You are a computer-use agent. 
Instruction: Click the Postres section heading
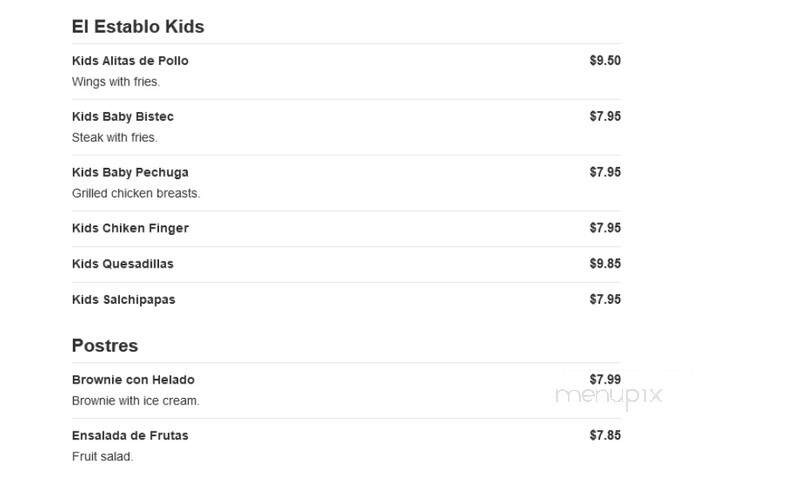tap(105, 346)
